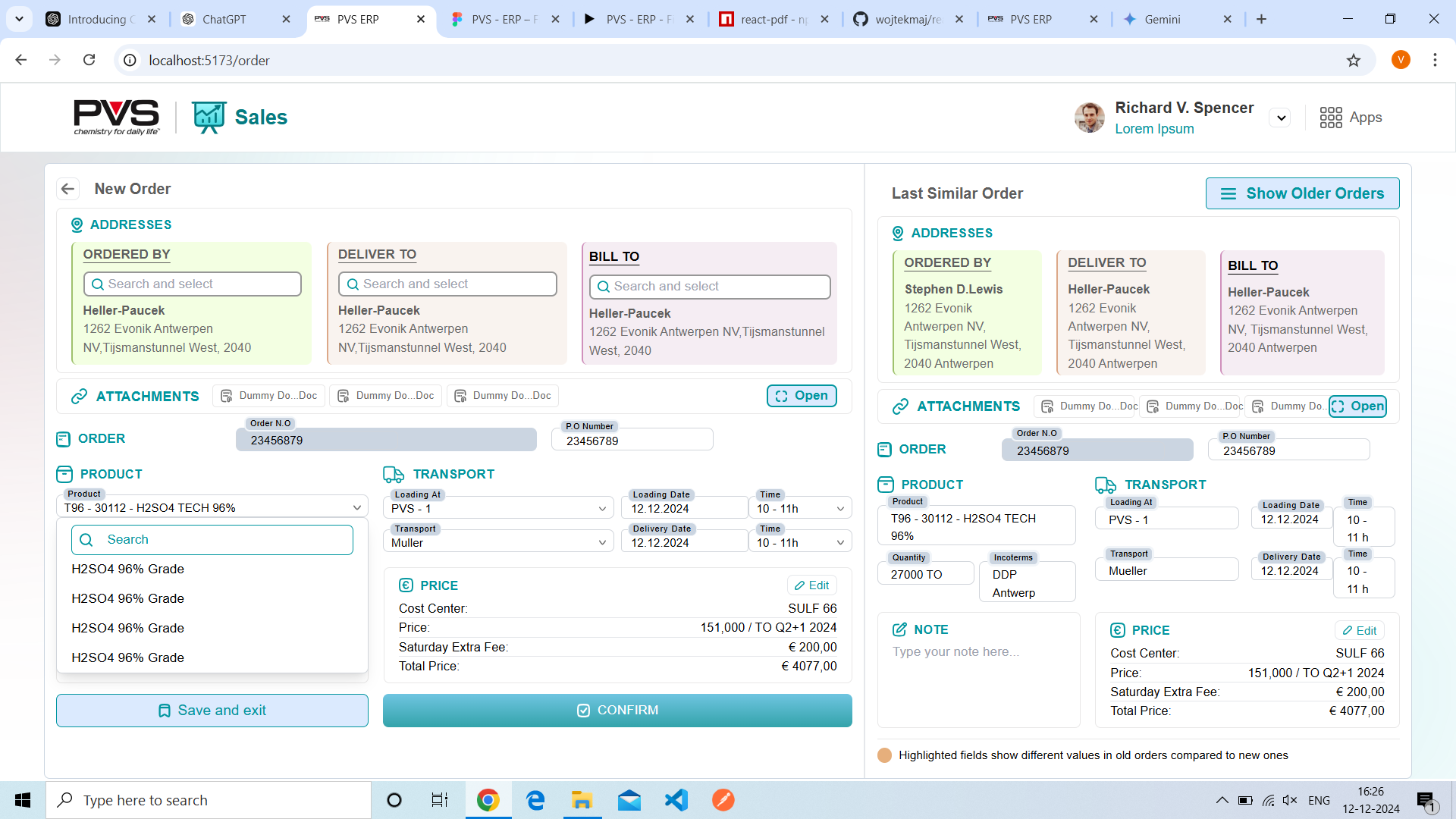Collapse the Product T96 dropdown
The height and width of the screenshot is (819, 1456).
coord(356,508)
